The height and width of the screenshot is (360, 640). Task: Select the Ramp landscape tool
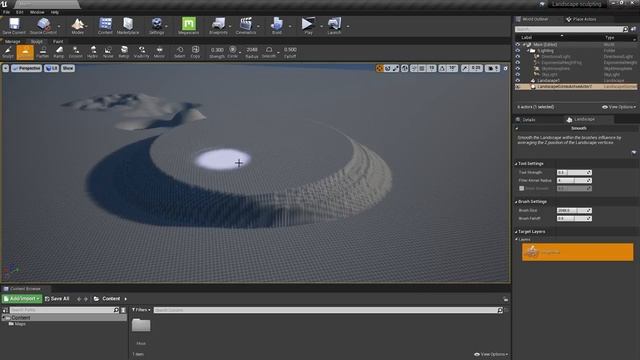click(x=59, y=52)
